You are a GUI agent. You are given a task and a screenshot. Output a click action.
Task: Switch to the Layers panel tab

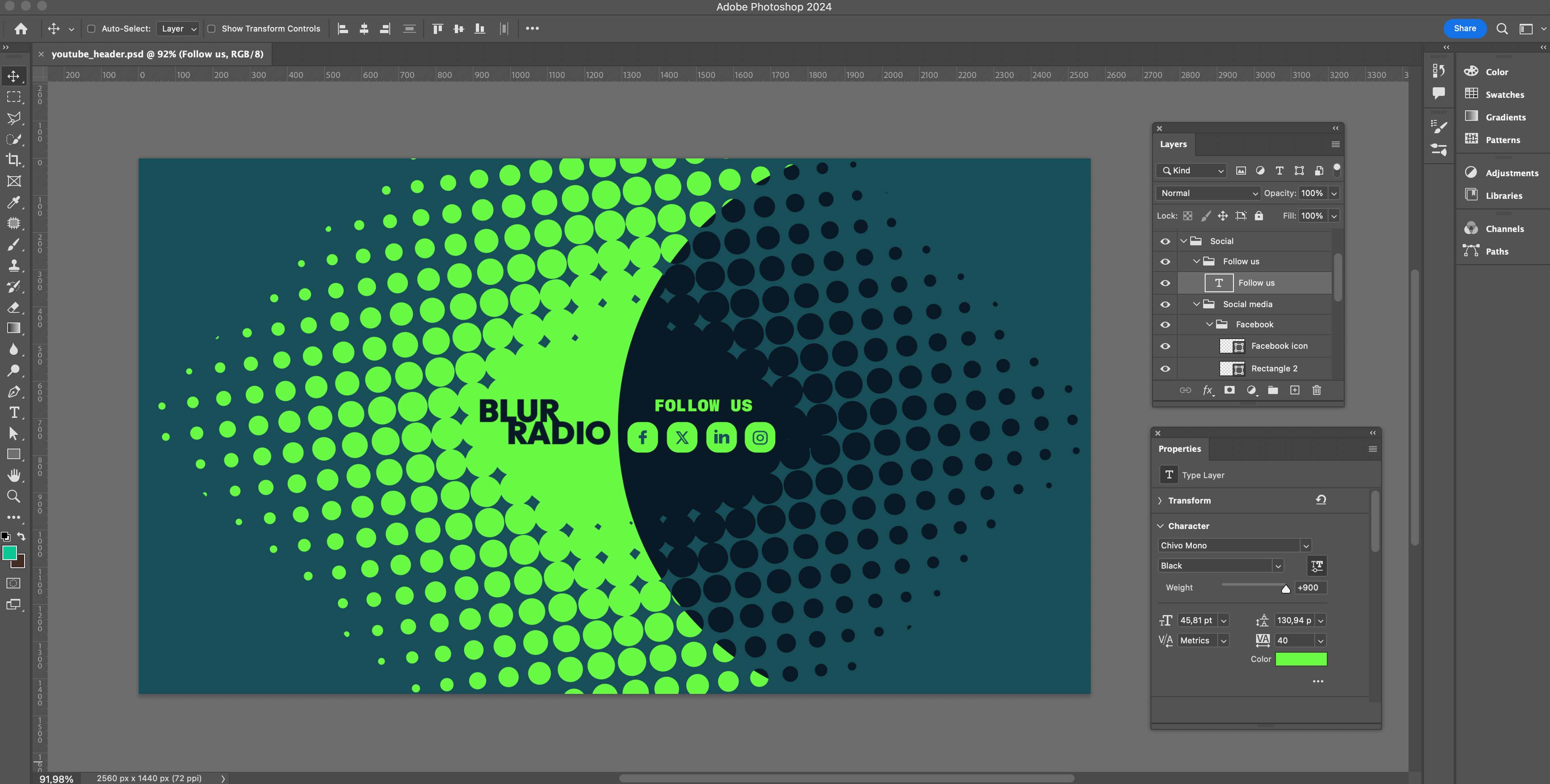[x=1173, y=144]
